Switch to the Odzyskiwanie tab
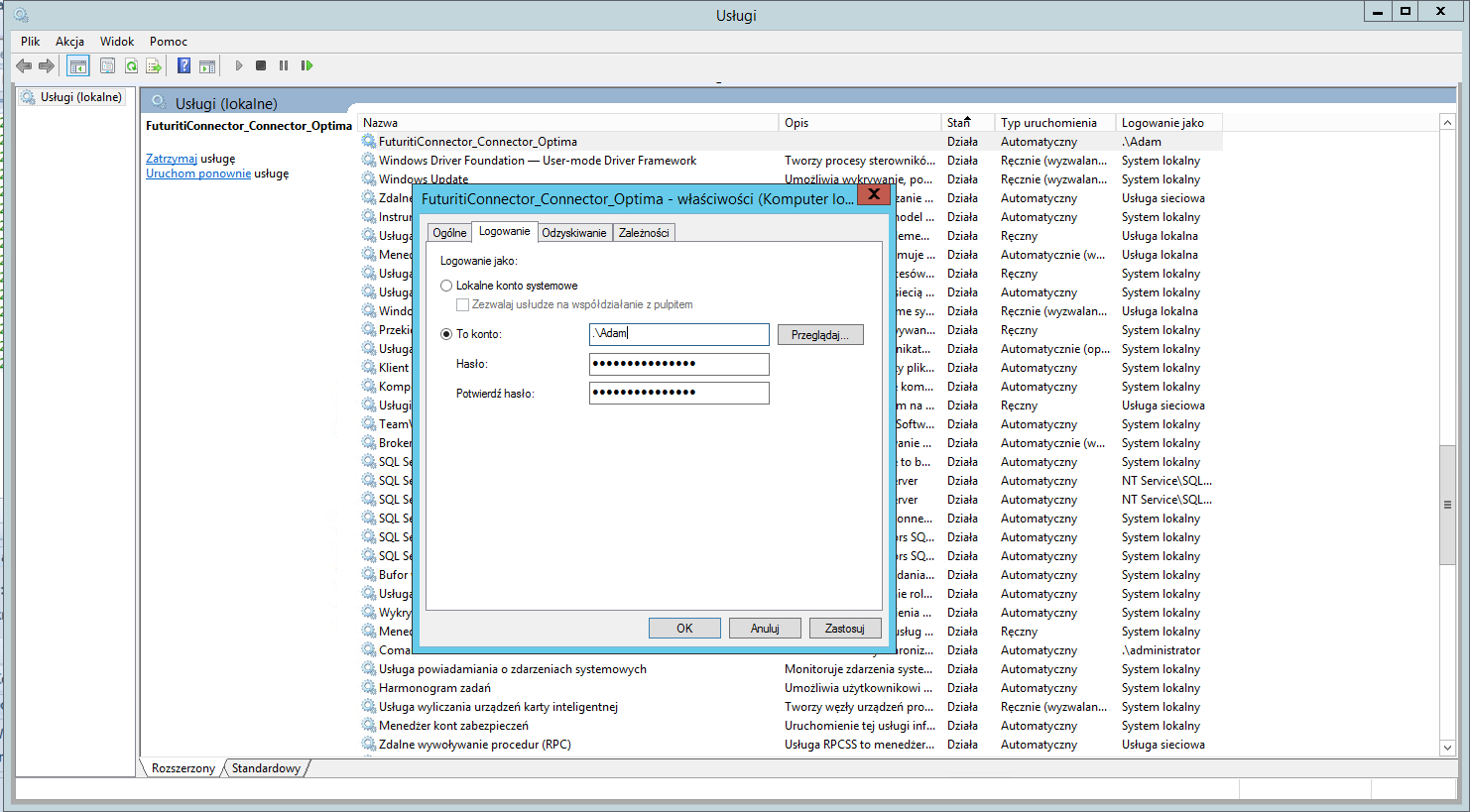 (x=573, y=233)
